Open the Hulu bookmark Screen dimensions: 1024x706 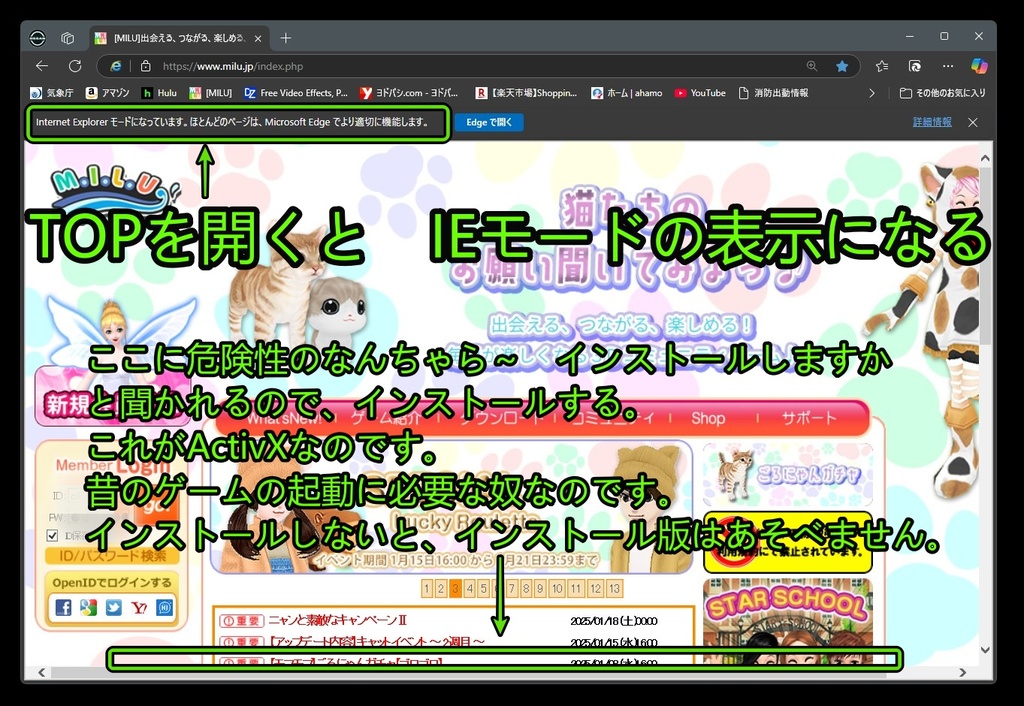159,93
